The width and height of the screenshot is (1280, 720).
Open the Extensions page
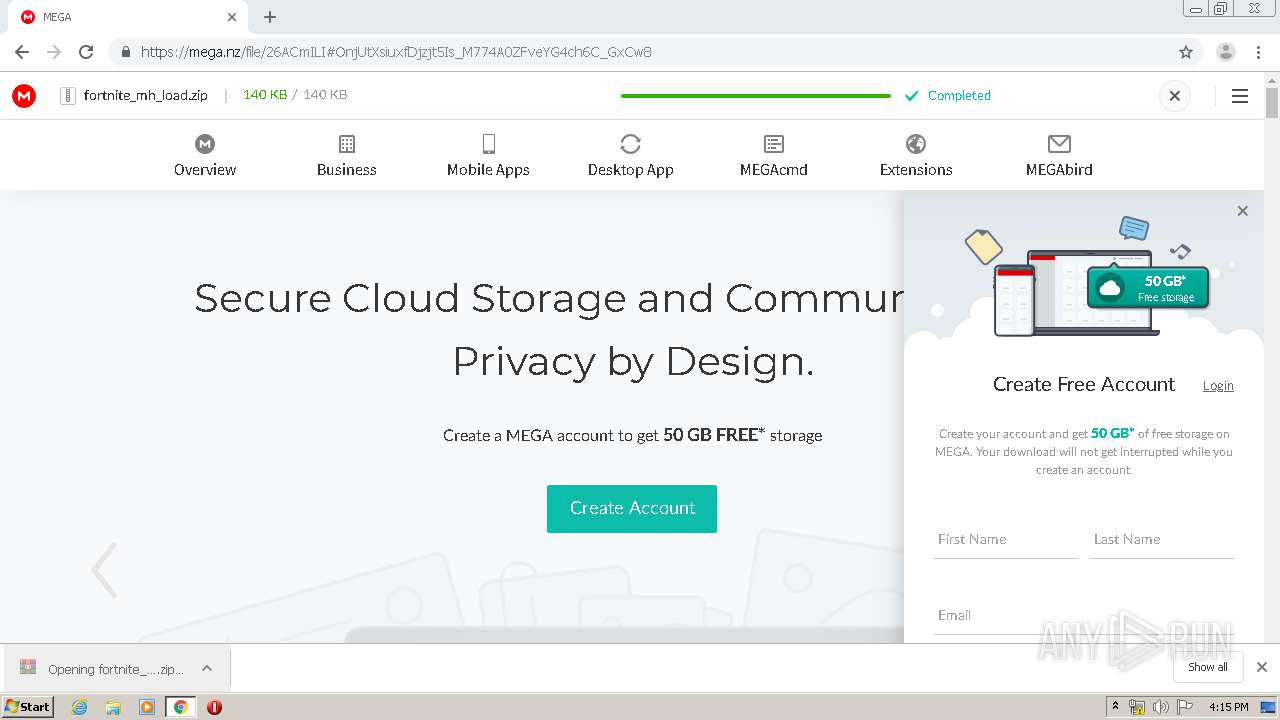point(915,156)
